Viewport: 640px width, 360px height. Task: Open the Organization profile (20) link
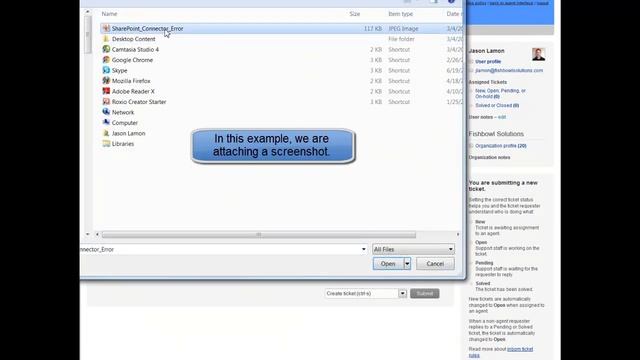coord(501,146)
